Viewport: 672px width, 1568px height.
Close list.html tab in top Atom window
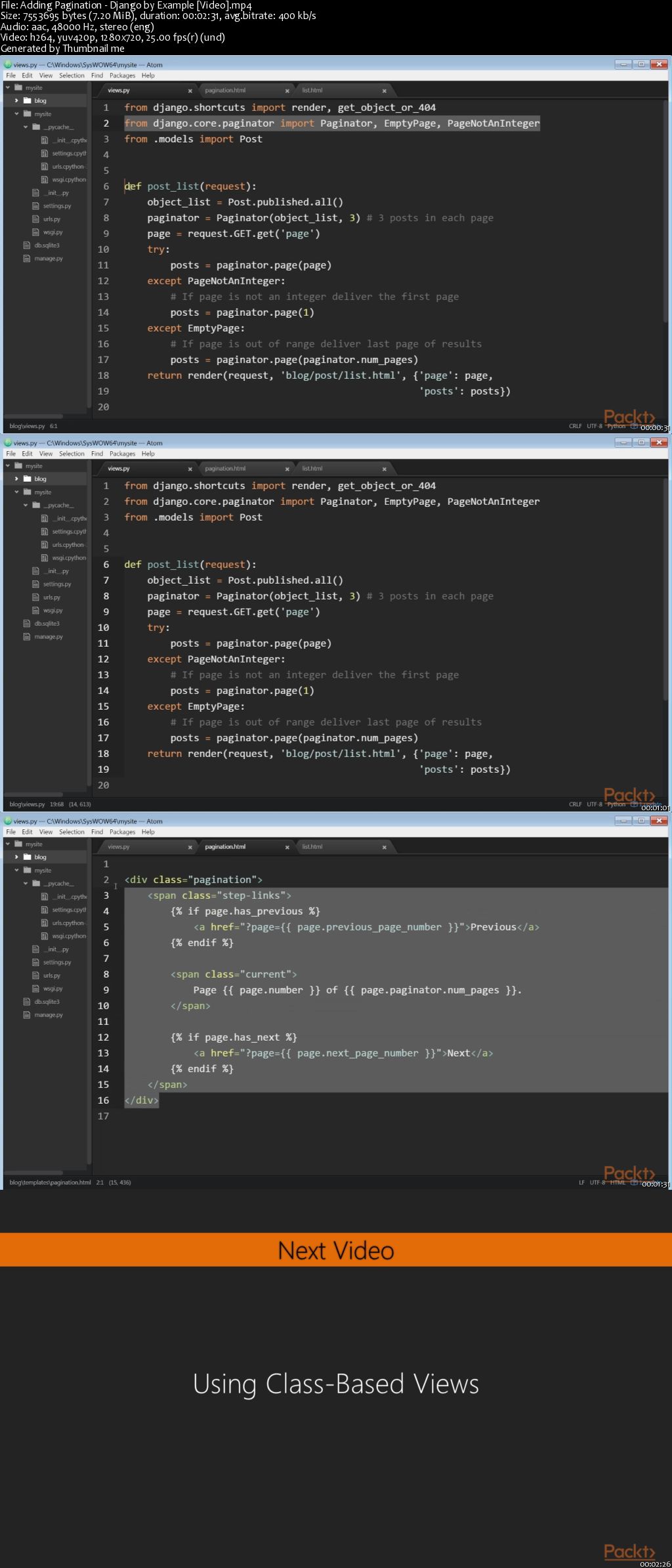(x=384, y=91)
